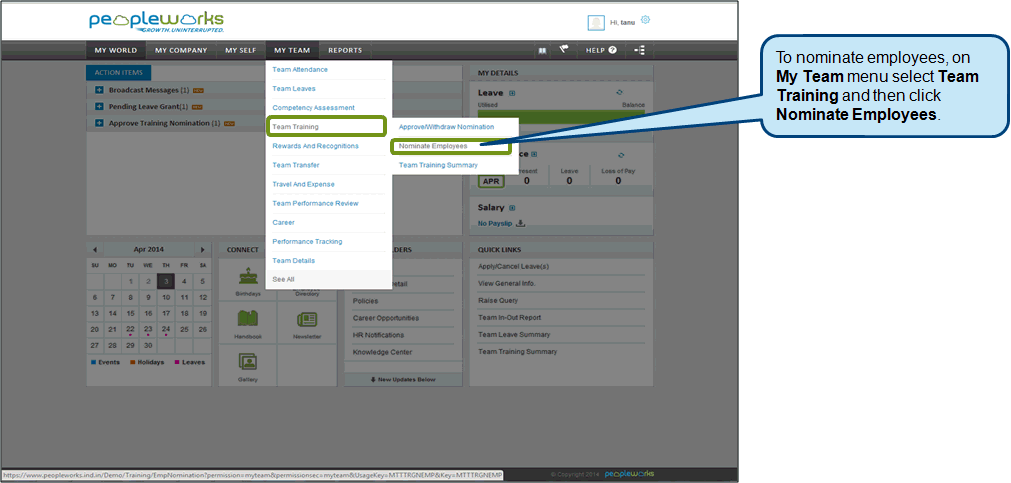
Task: Expand Pending Leave Grant action item
Action: (x=99, y=106)
